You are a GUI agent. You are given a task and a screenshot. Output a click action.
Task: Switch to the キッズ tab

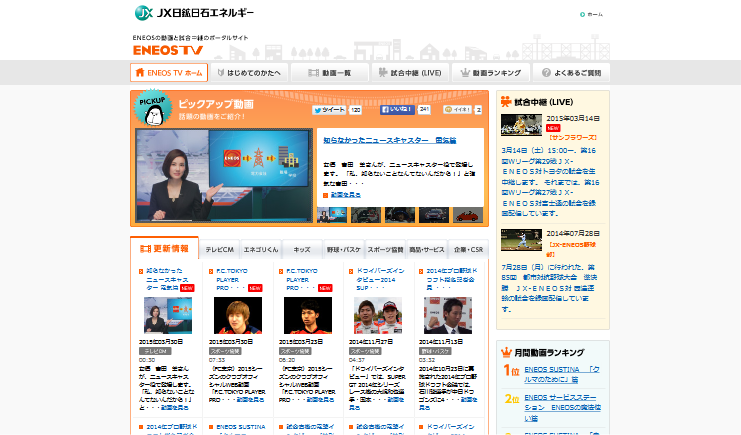[x=302, y=250]
